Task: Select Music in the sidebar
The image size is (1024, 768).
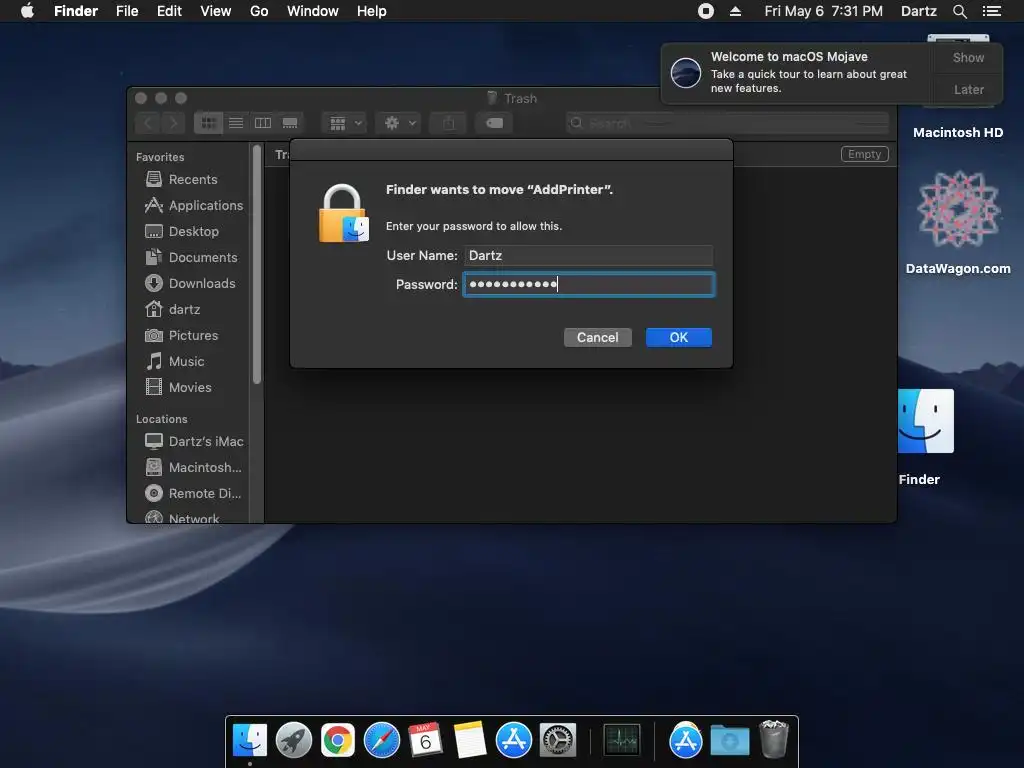Action: coord(175,361)
